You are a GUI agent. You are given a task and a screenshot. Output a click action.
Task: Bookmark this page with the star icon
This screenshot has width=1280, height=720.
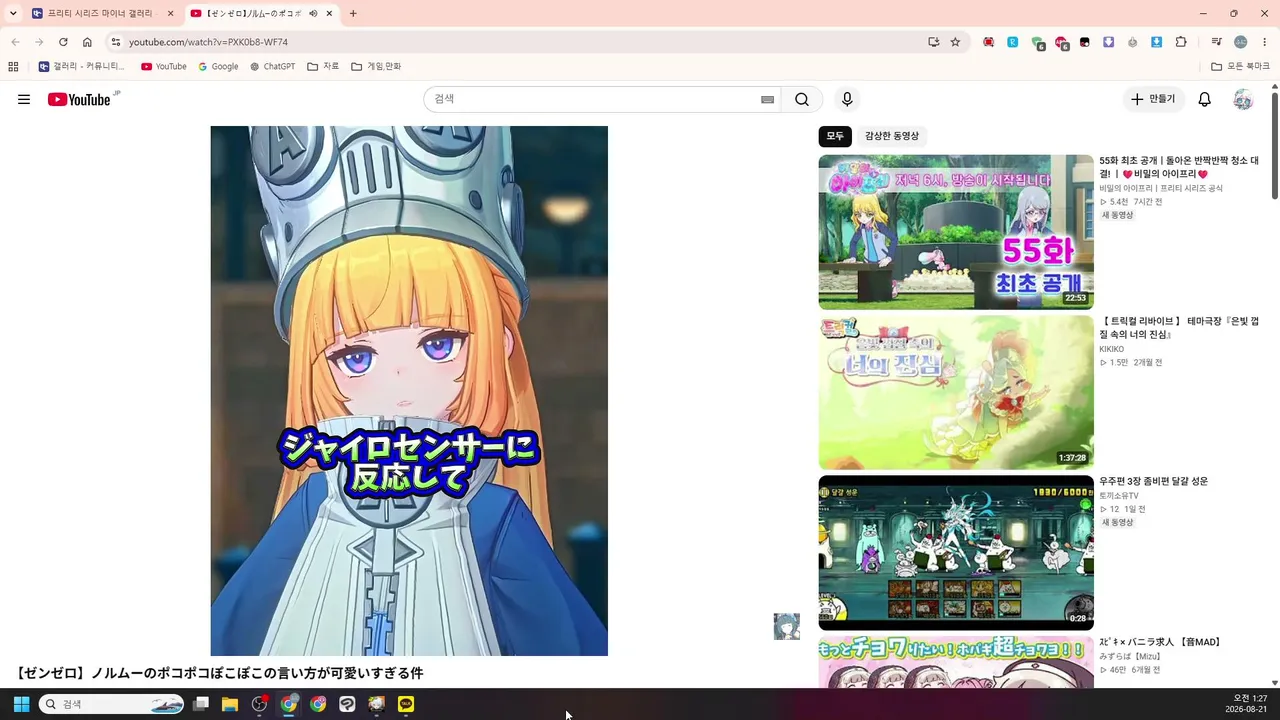955,42
